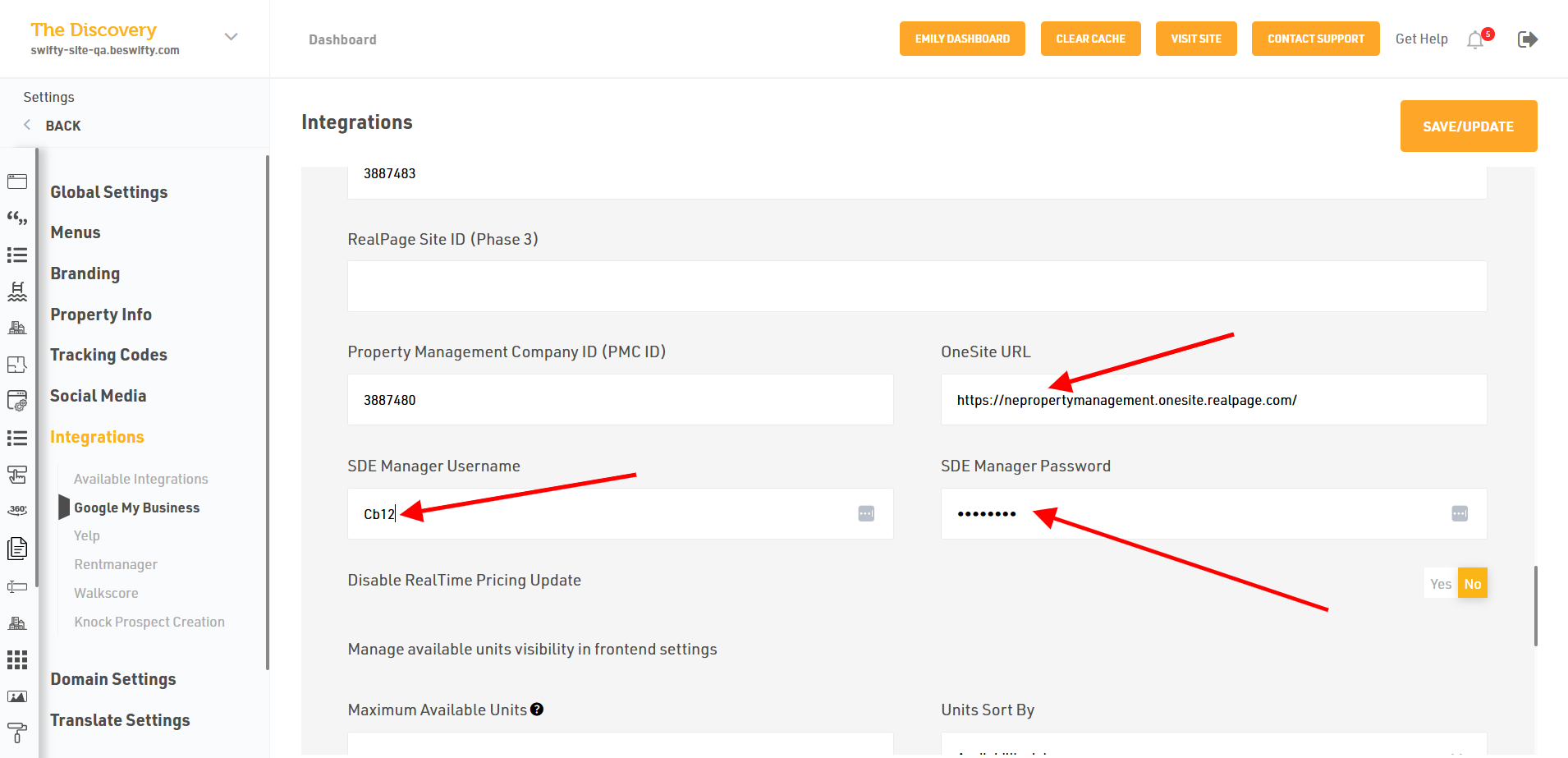This screenshot has width=1568, height=758.
Task: Click the logout arrow icon
Action: [x=1527, y=39]
